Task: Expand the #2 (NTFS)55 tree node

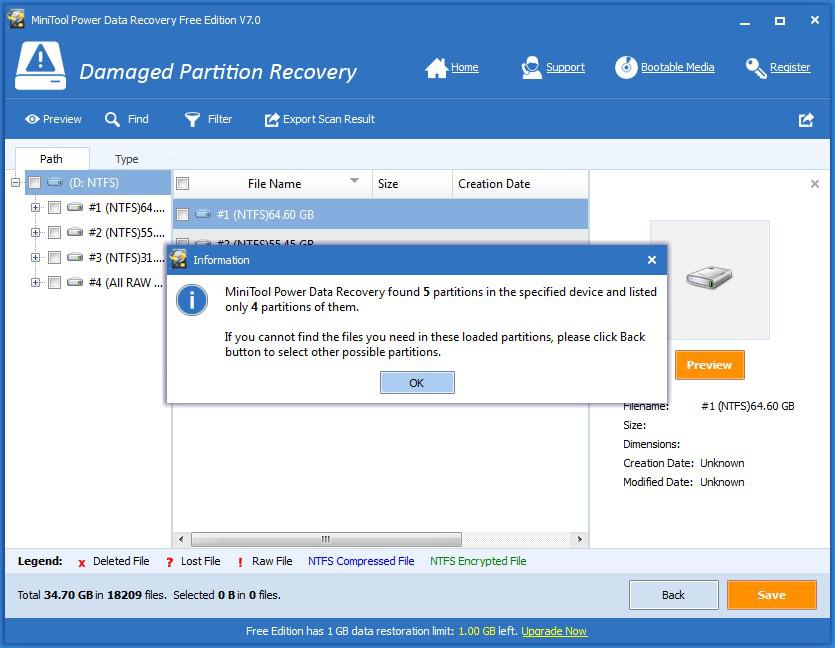Action: (x=35, y=232)
